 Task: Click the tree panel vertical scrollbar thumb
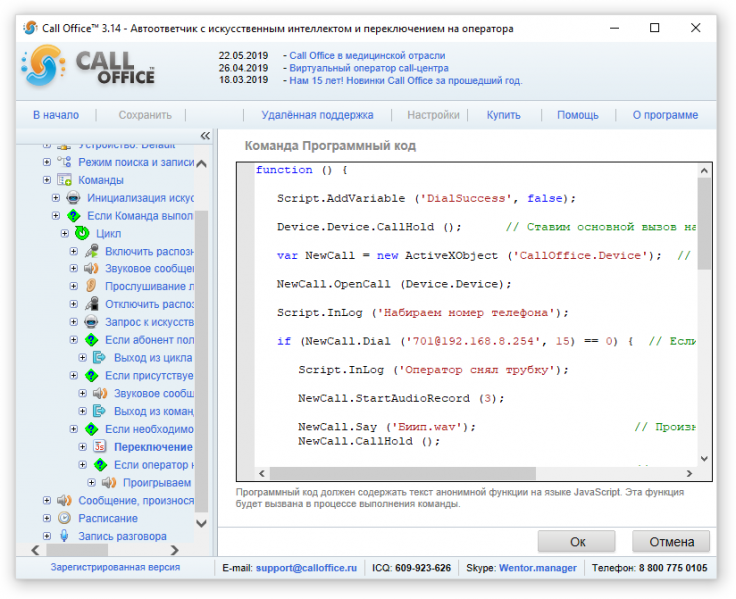coord(201,361)
